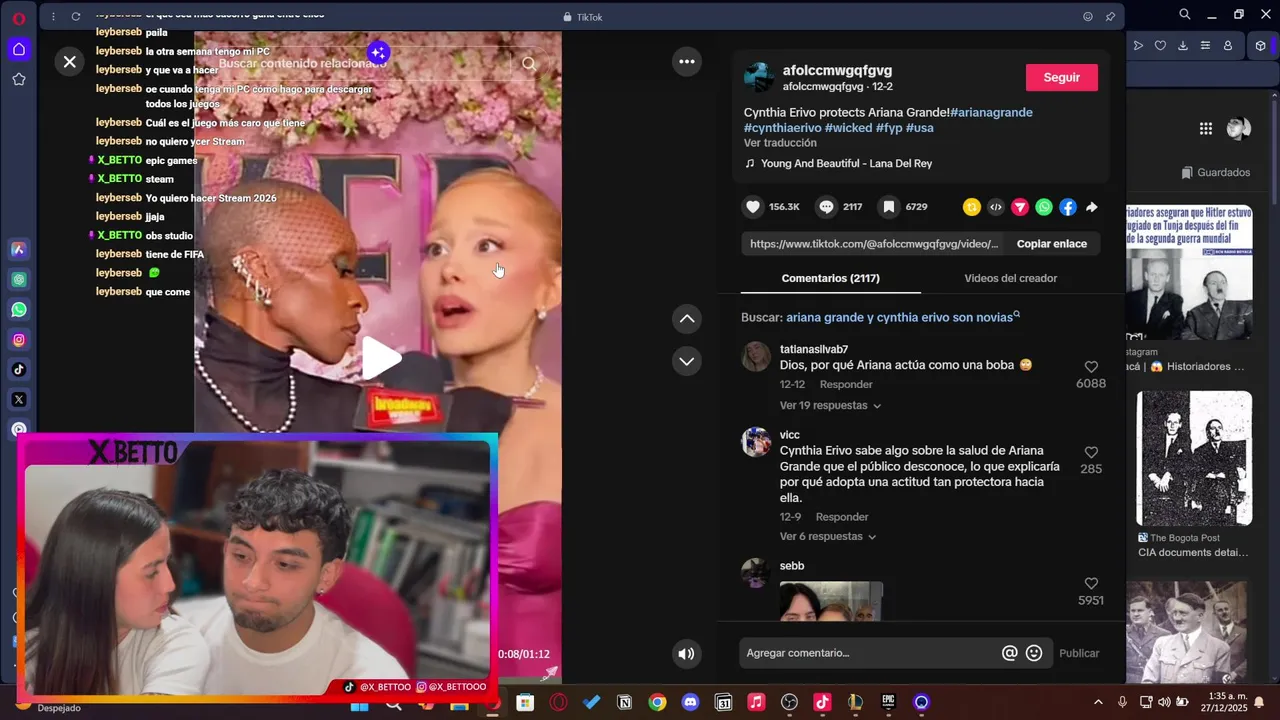The image size is (1280, 720).
Task: Click the sparkle AI search icon
Action: click(378, 52)
